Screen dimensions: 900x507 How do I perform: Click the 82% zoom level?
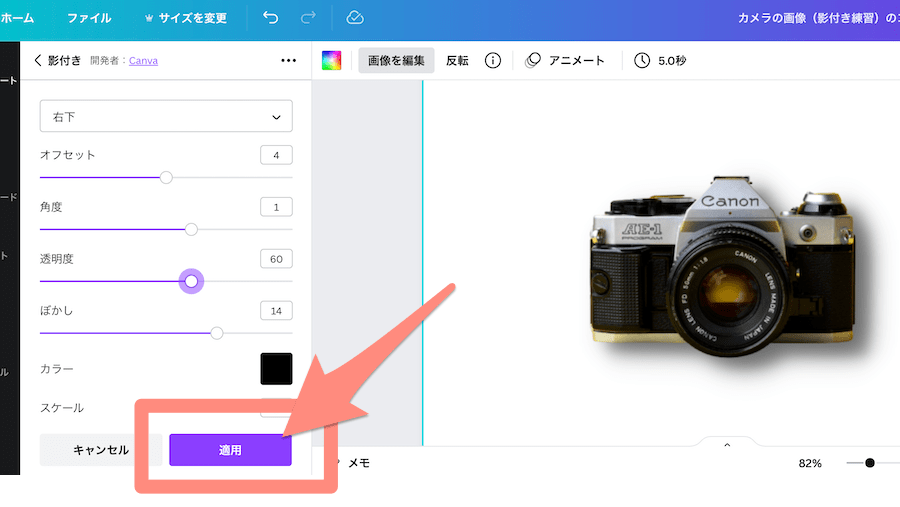click(x=810, y=463)
